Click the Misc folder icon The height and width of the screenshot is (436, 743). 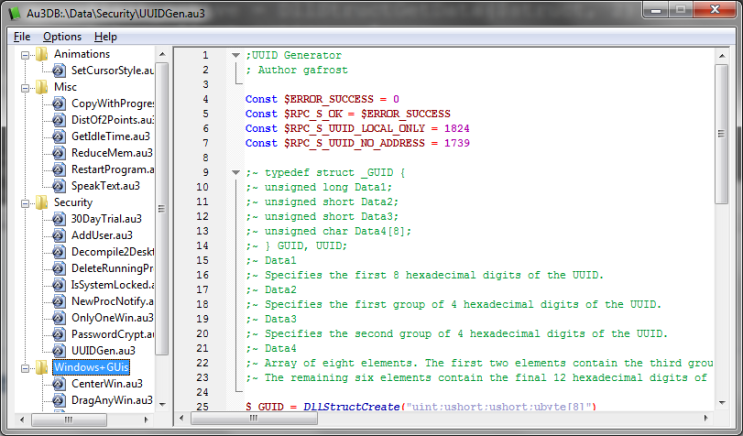[42, 87]
